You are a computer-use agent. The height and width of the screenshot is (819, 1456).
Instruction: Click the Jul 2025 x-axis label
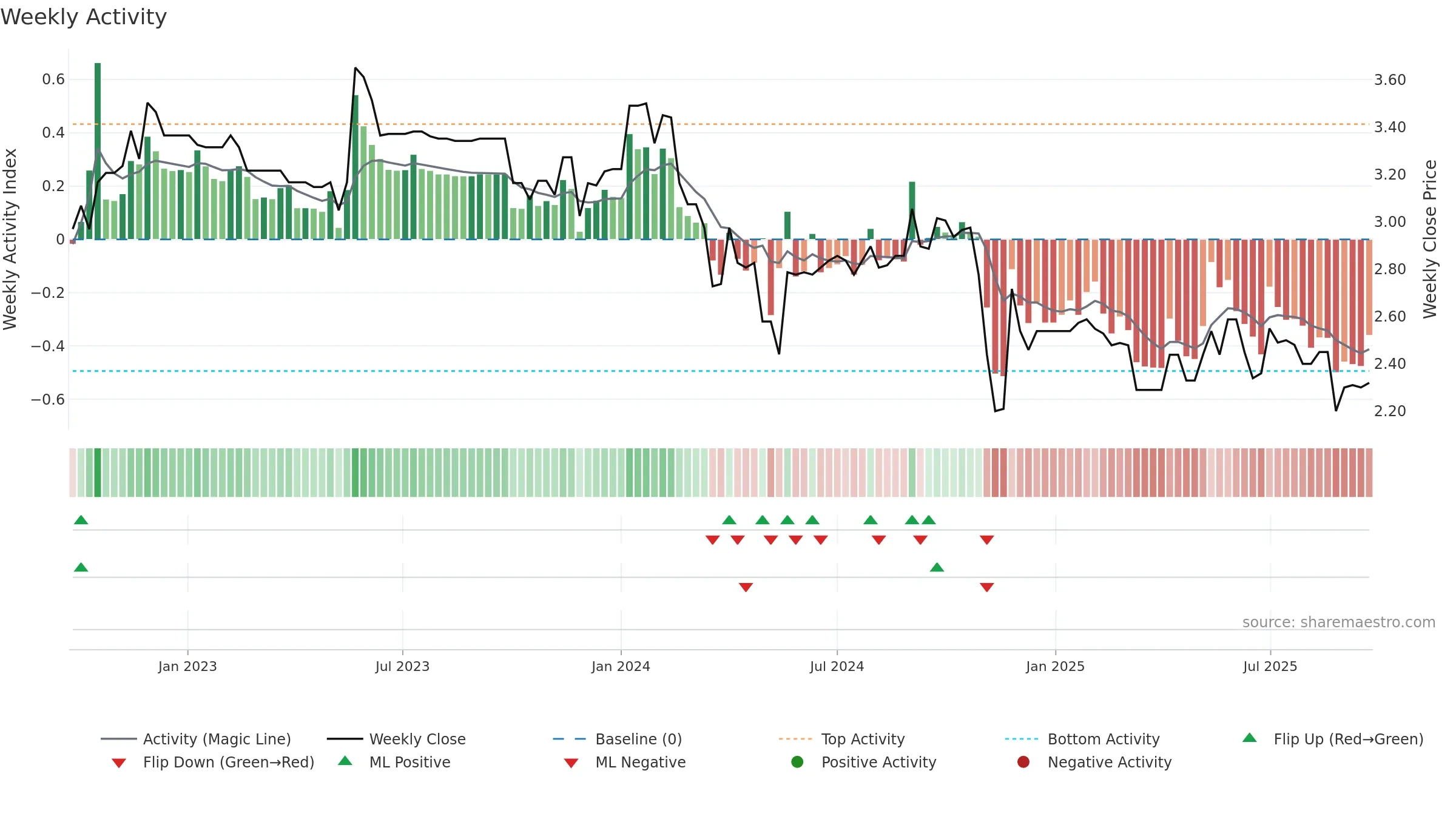(1270, 666)
